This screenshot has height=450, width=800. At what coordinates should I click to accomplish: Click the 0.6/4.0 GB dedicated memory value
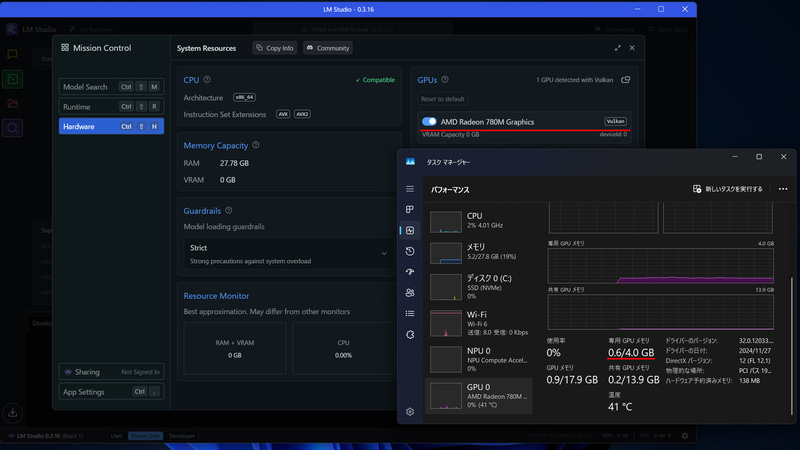pyautogui.click(x=631, y=353)
